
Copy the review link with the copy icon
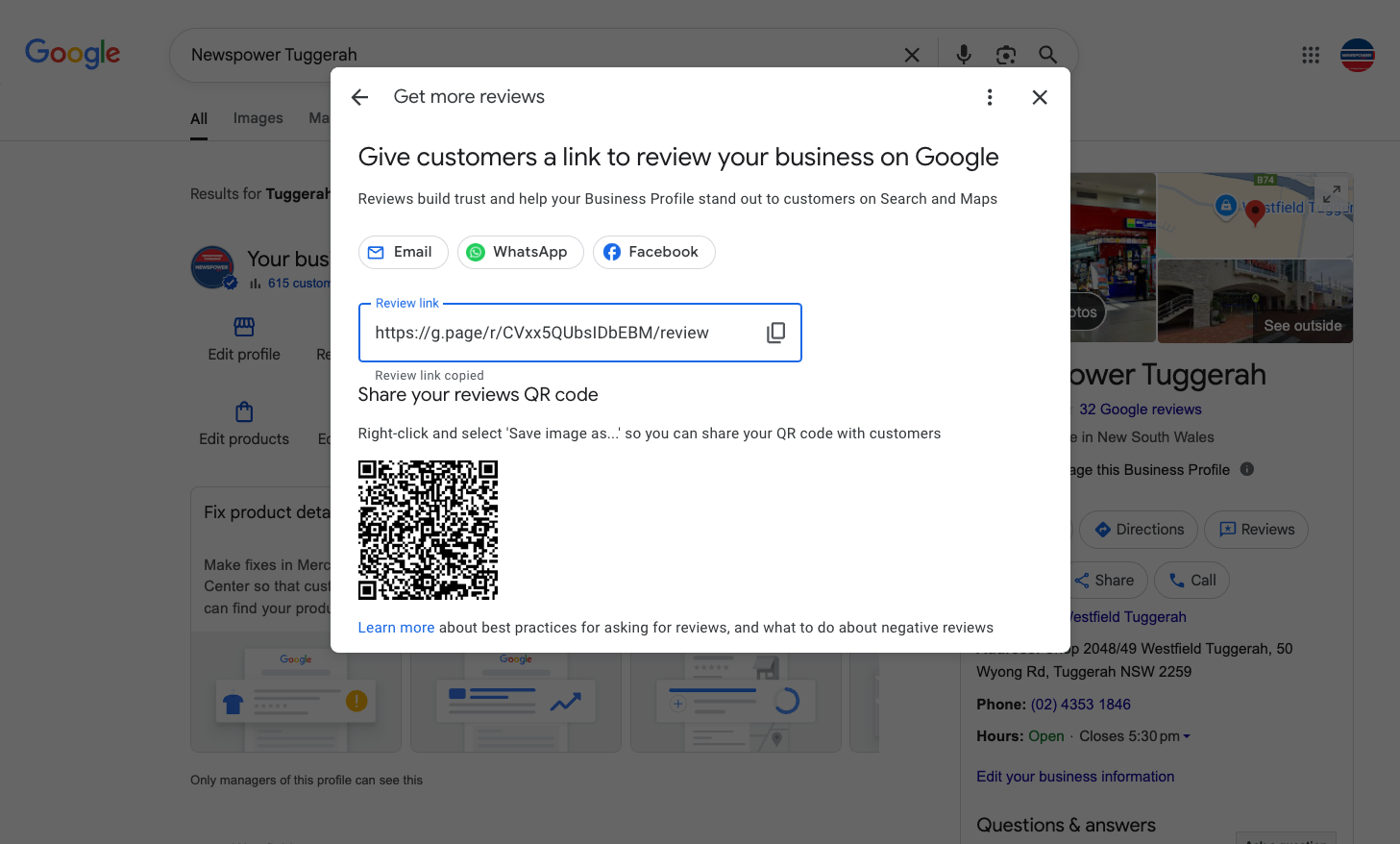tap(775, 333)
